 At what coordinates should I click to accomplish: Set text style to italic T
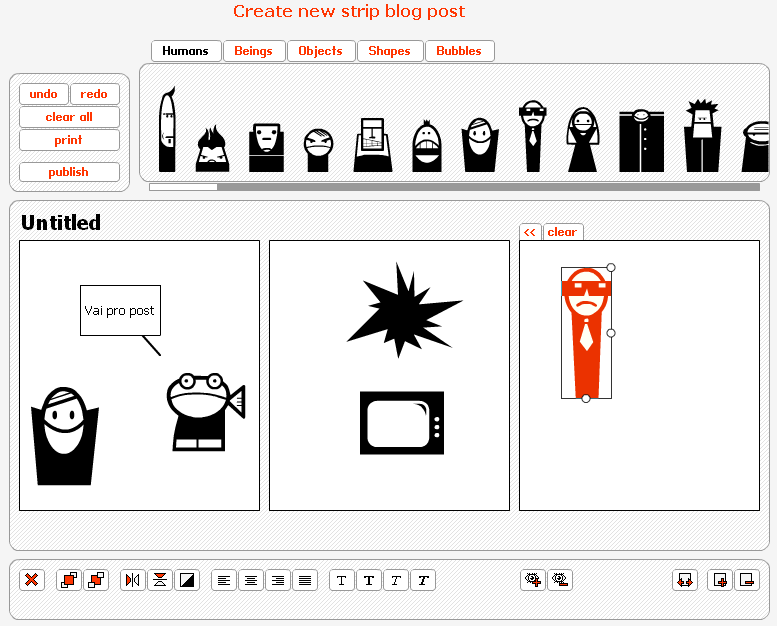pyautogui.click(x=396, y=580)
